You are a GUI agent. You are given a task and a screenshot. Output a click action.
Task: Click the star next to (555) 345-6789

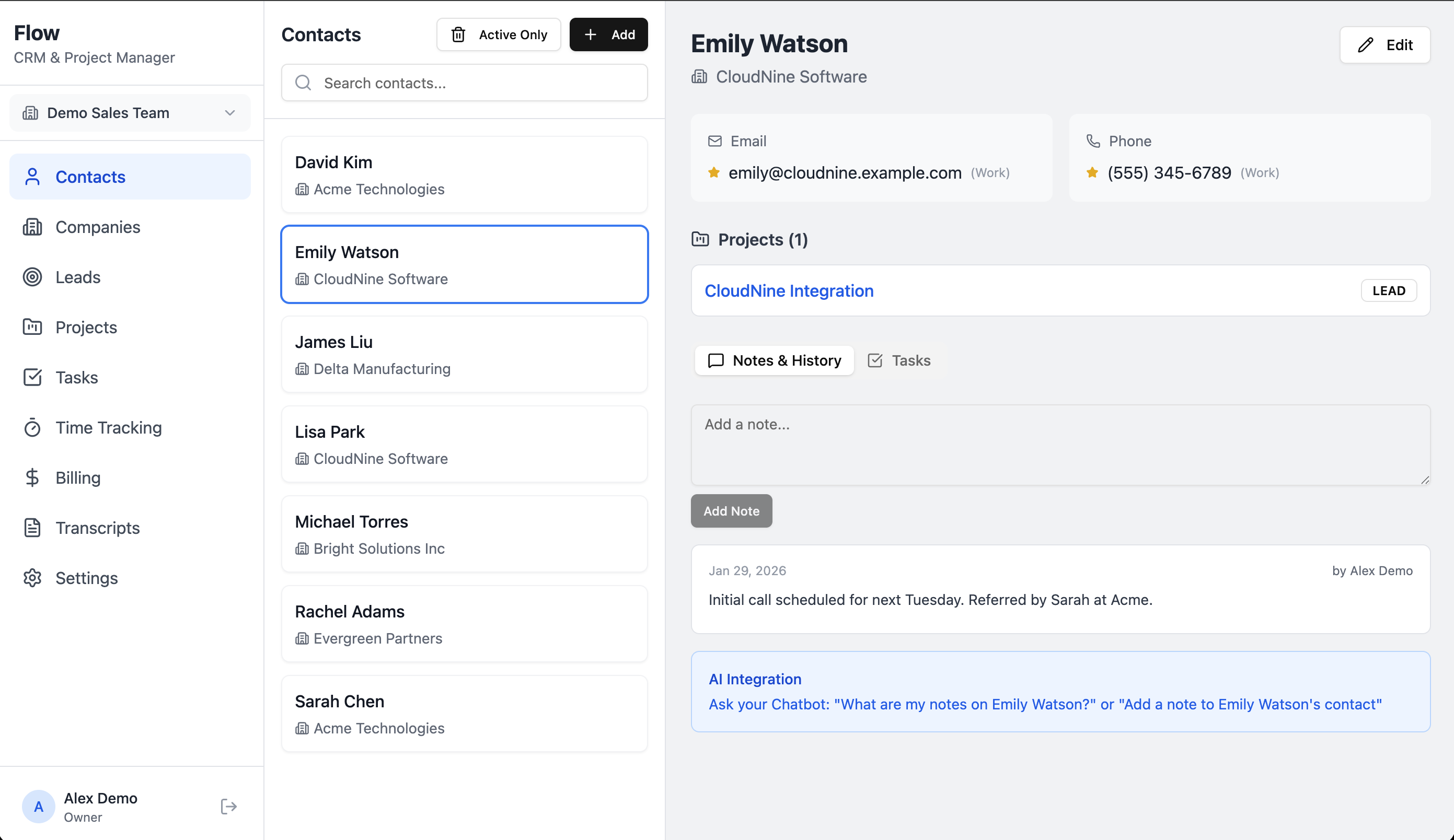tap(1092, 172)
